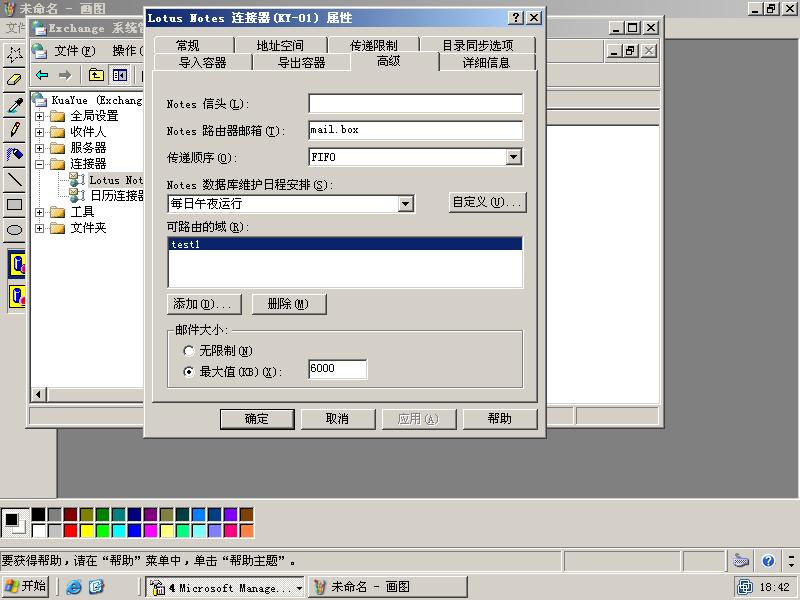Open the 传递顺序 FIFO dropdown
The image size is (800, 600).
click(x=514, y=157)
